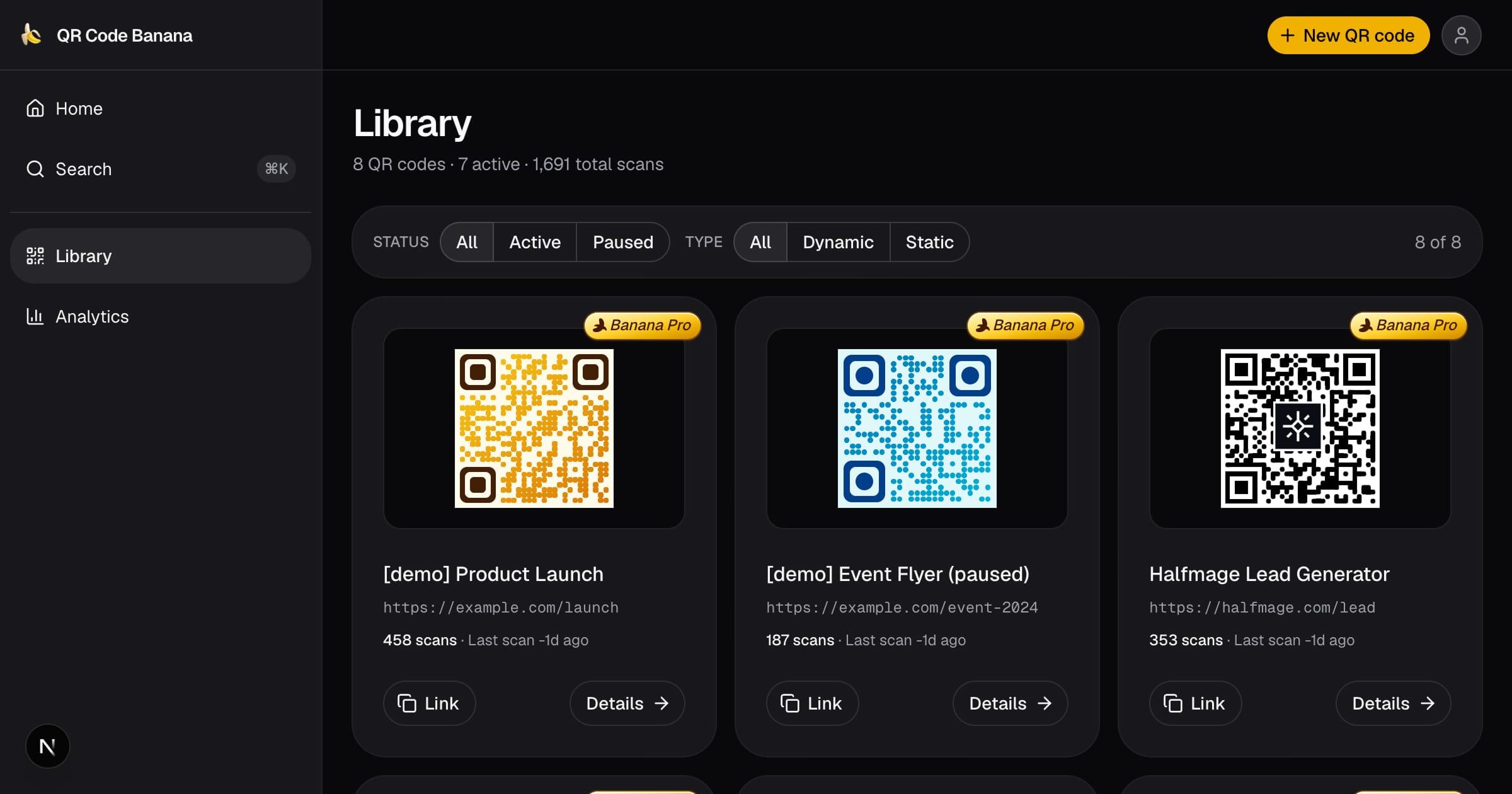Click copy icon on Event Flyer Link button
This screenshot has height=794, width=1512.
point(790,703)
